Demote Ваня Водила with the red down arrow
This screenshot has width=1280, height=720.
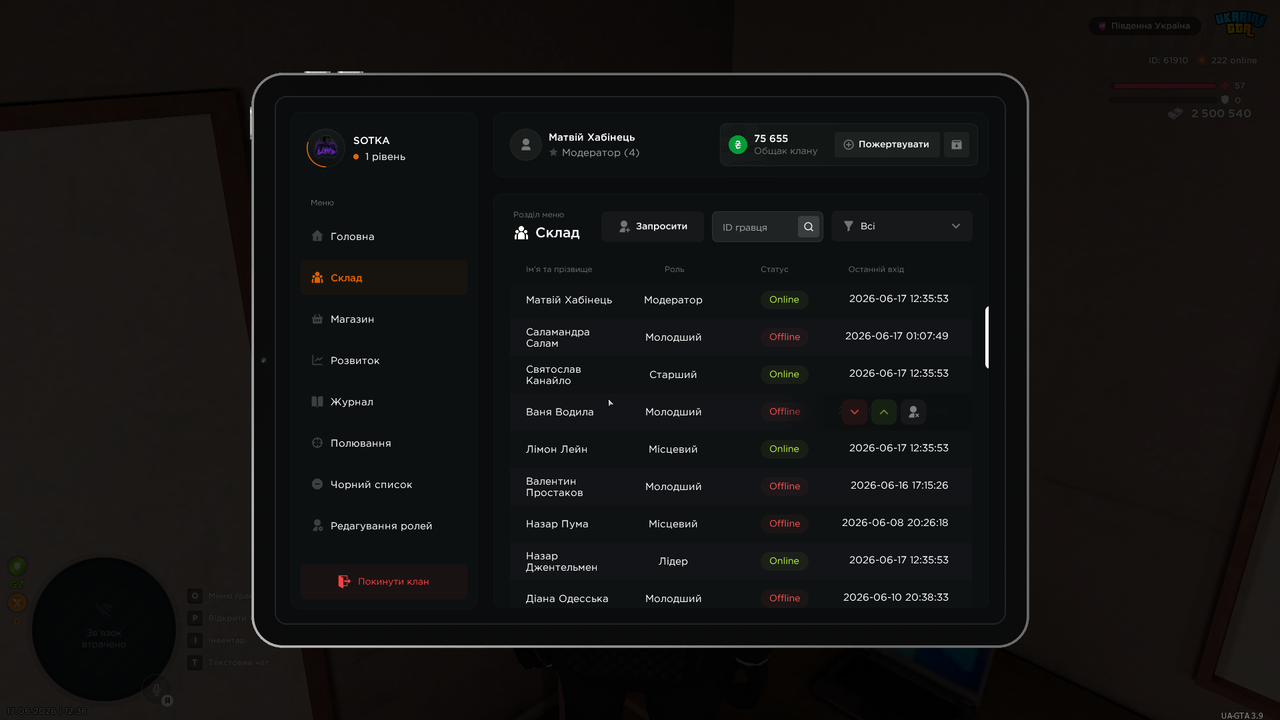click(854, 411)
